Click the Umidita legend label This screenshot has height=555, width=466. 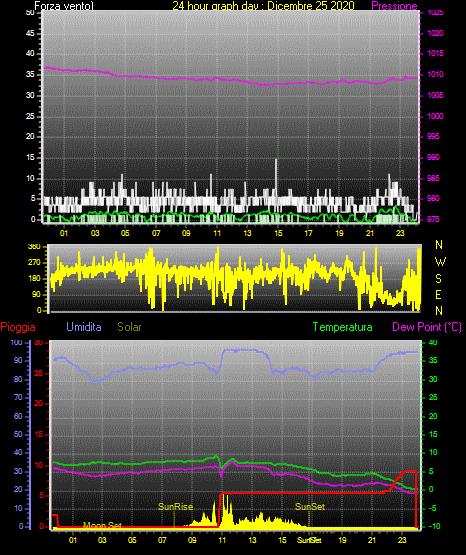point(84,327)
